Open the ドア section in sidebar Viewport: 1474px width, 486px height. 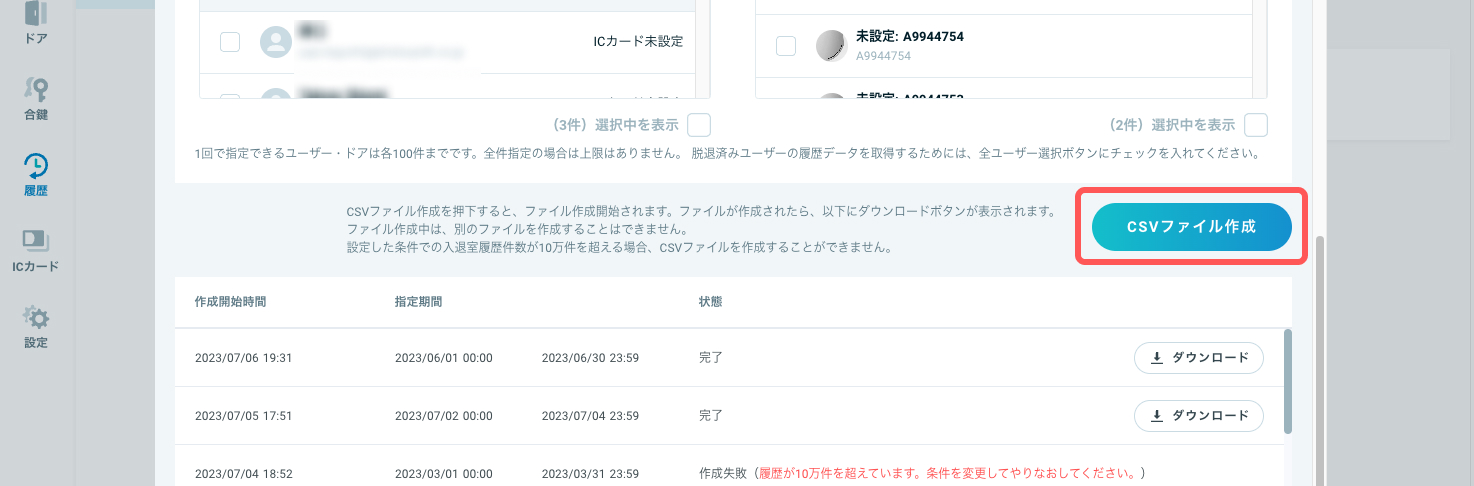36,23
